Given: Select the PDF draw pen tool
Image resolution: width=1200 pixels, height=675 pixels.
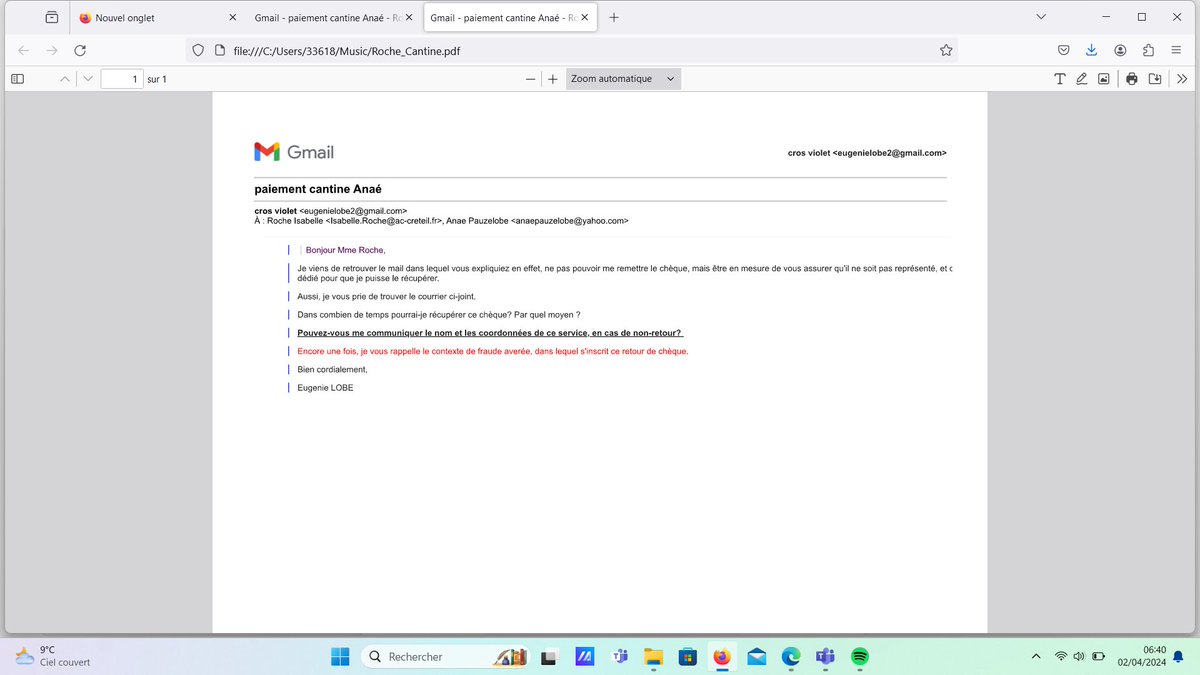Looking at the screenshot, I should click(1081, 79).
